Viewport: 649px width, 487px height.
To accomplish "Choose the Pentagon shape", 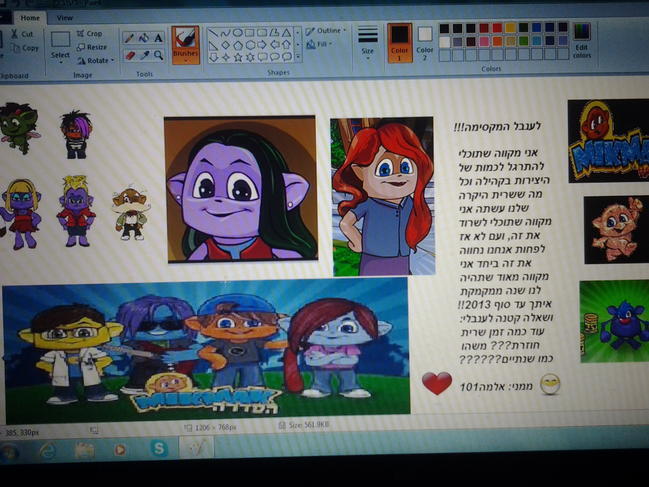I will [x=238, y=45].
